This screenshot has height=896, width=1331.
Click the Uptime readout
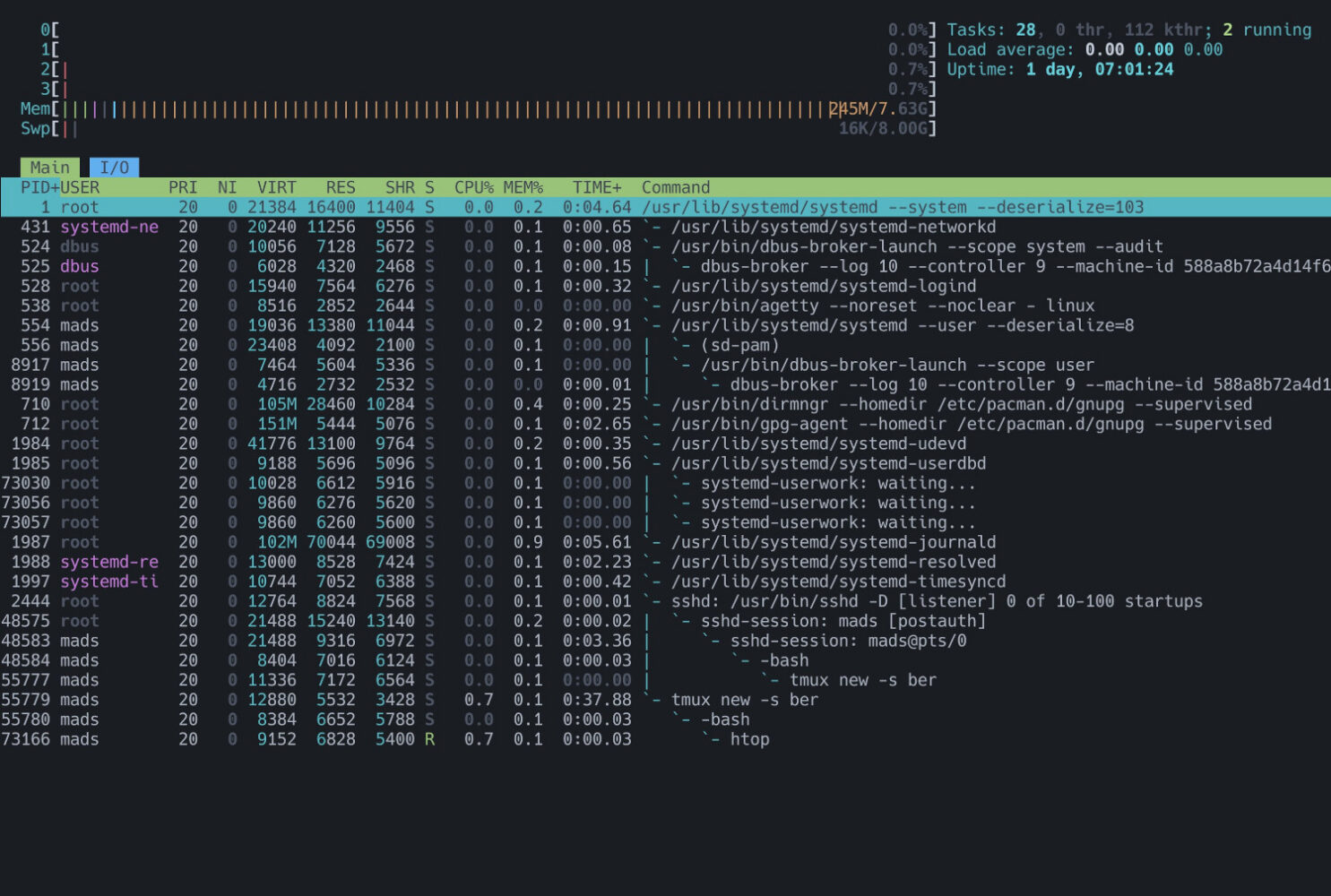pyautogui.click(x=1060, y=69)
